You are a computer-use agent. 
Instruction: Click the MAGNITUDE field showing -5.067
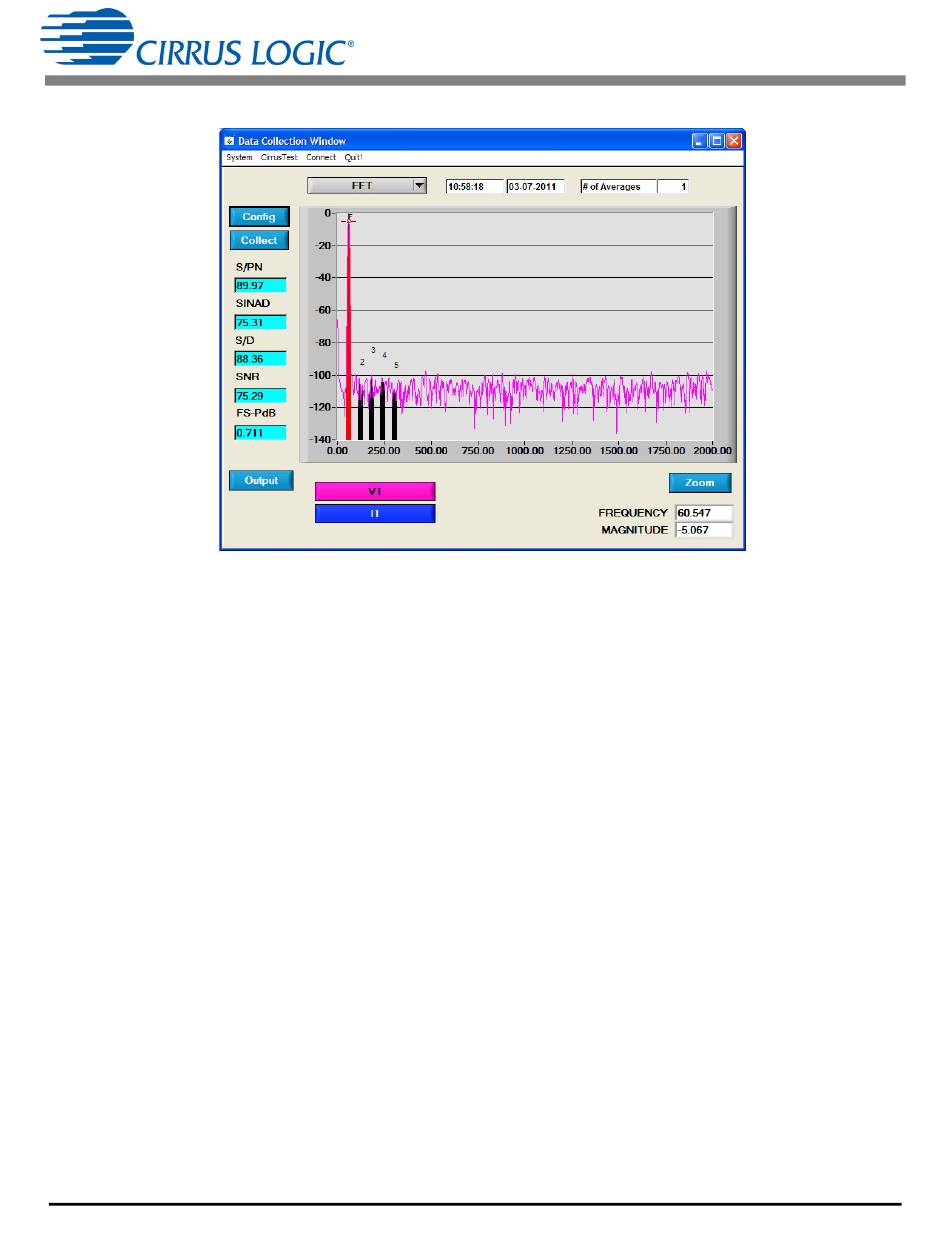[704, 530]
